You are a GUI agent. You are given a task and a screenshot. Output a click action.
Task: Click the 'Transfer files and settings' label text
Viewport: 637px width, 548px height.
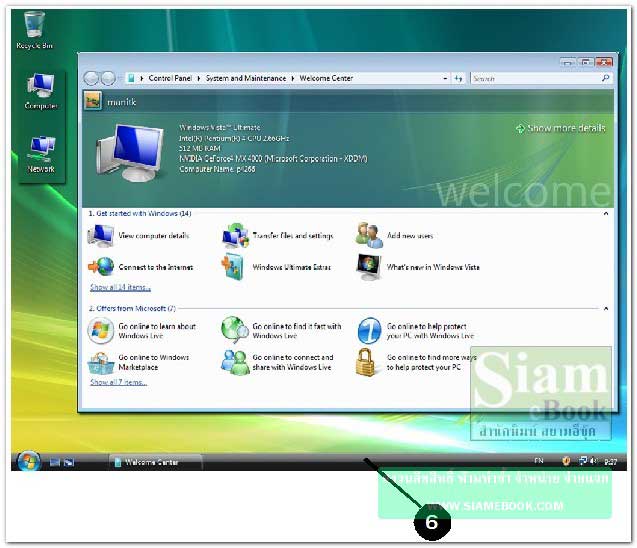(x=293, y=236)
